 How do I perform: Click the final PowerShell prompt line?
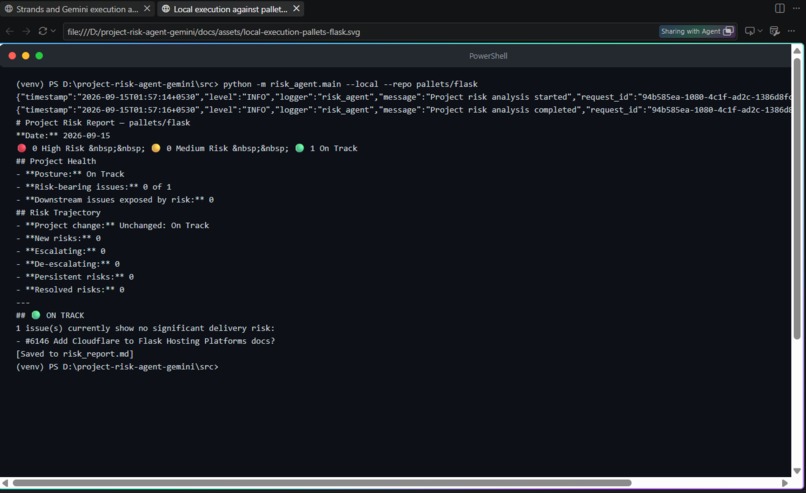117,367
